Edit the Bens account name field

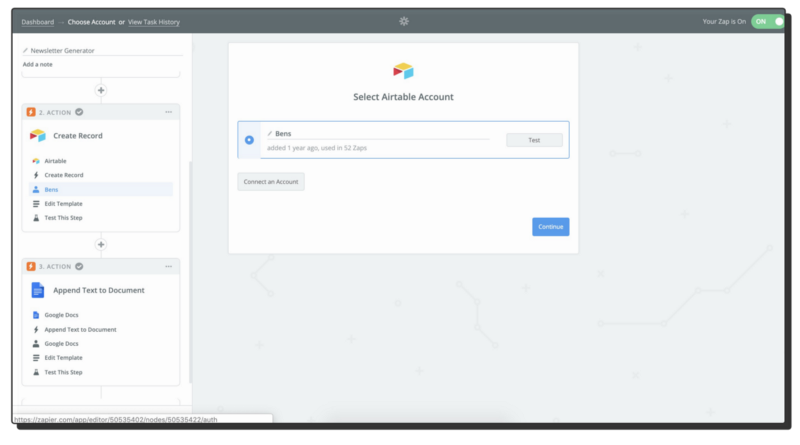pyautogui.click(x=378, y=134)
